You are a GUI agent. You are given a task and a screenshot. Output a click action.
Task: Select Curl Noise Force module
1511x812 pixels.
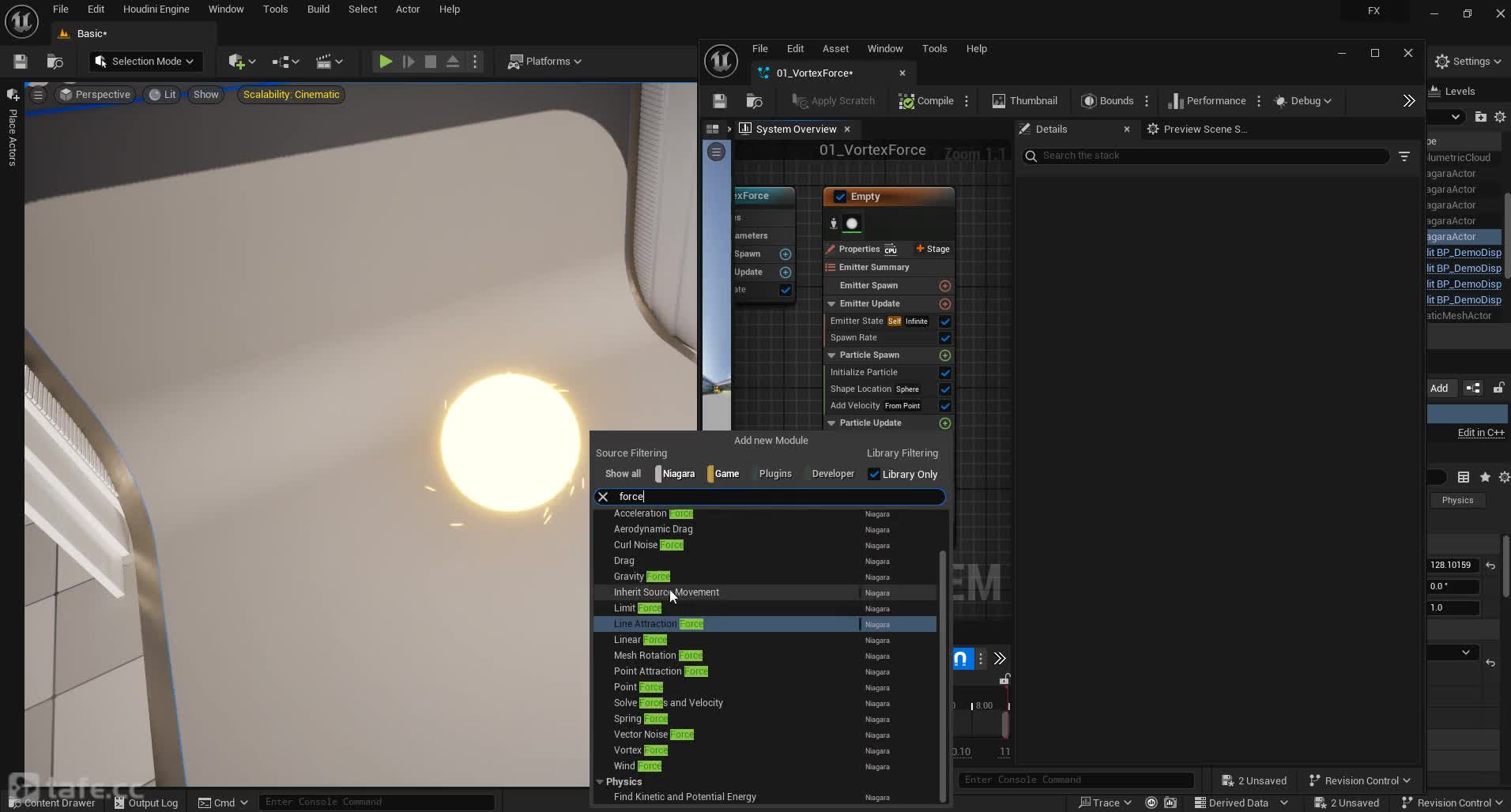pyautogui.click(x=764, y=545)
